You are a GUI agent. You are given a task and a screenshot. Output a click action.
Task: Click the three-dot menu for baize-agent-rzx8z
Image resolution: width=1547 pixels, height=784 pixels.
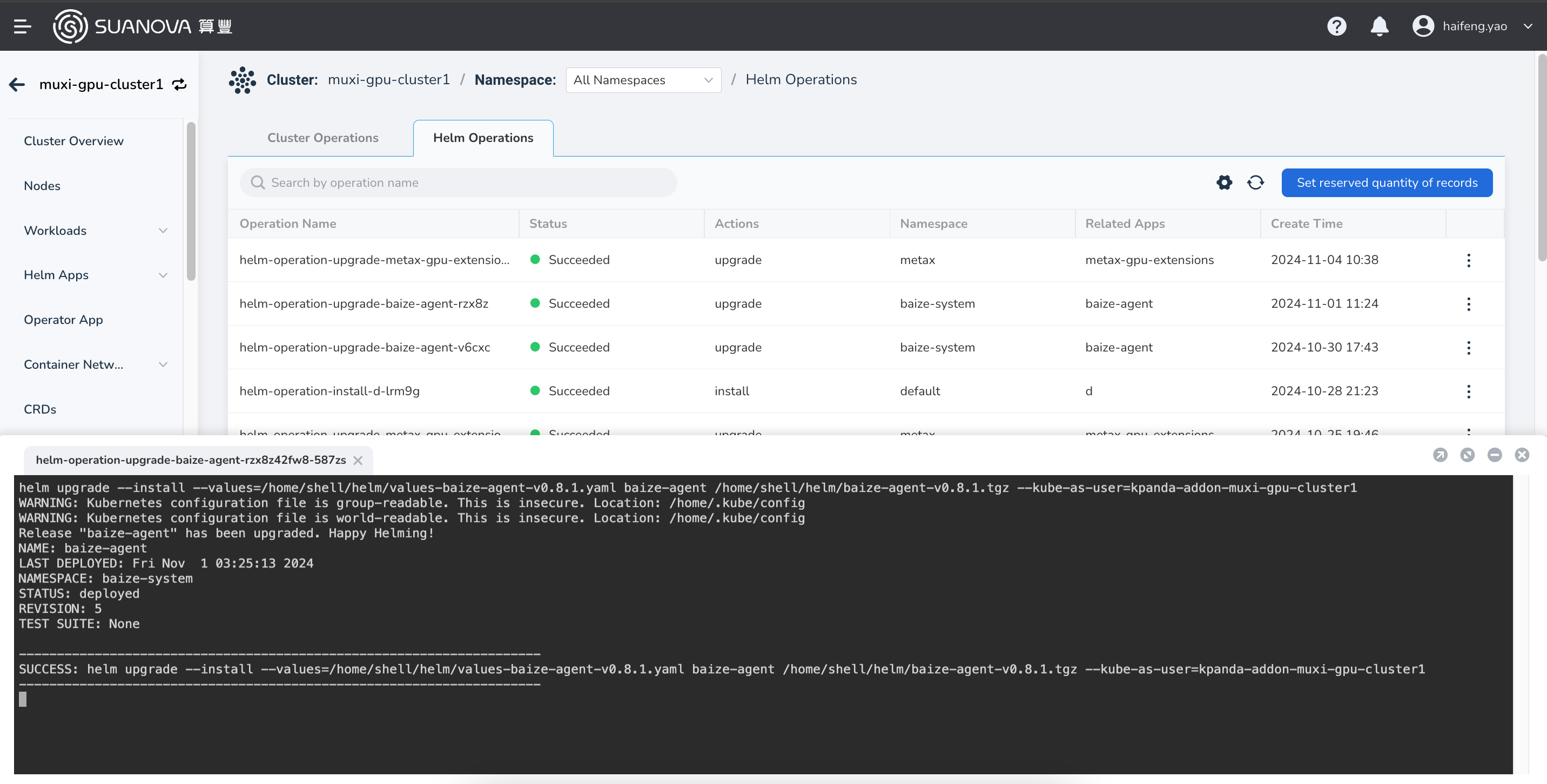[x=1468, y=303]
